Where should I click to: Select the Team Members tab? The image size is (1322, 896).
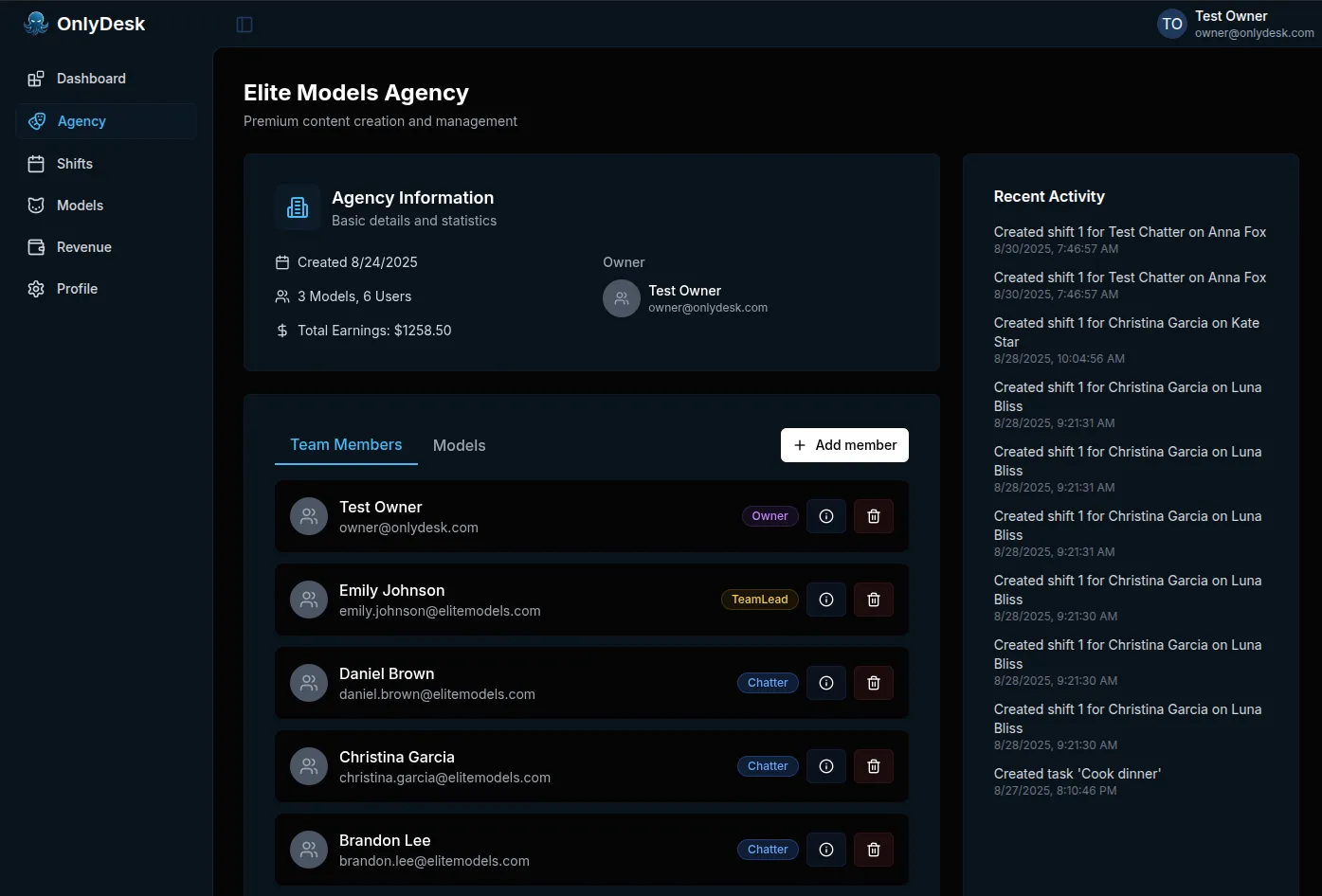tap(346, 444)
